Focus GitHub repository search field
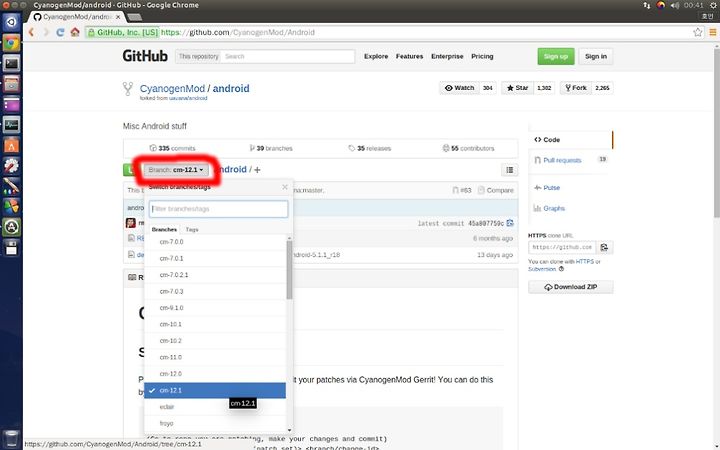Screen dimensions: 720x450 coord(287,56)
